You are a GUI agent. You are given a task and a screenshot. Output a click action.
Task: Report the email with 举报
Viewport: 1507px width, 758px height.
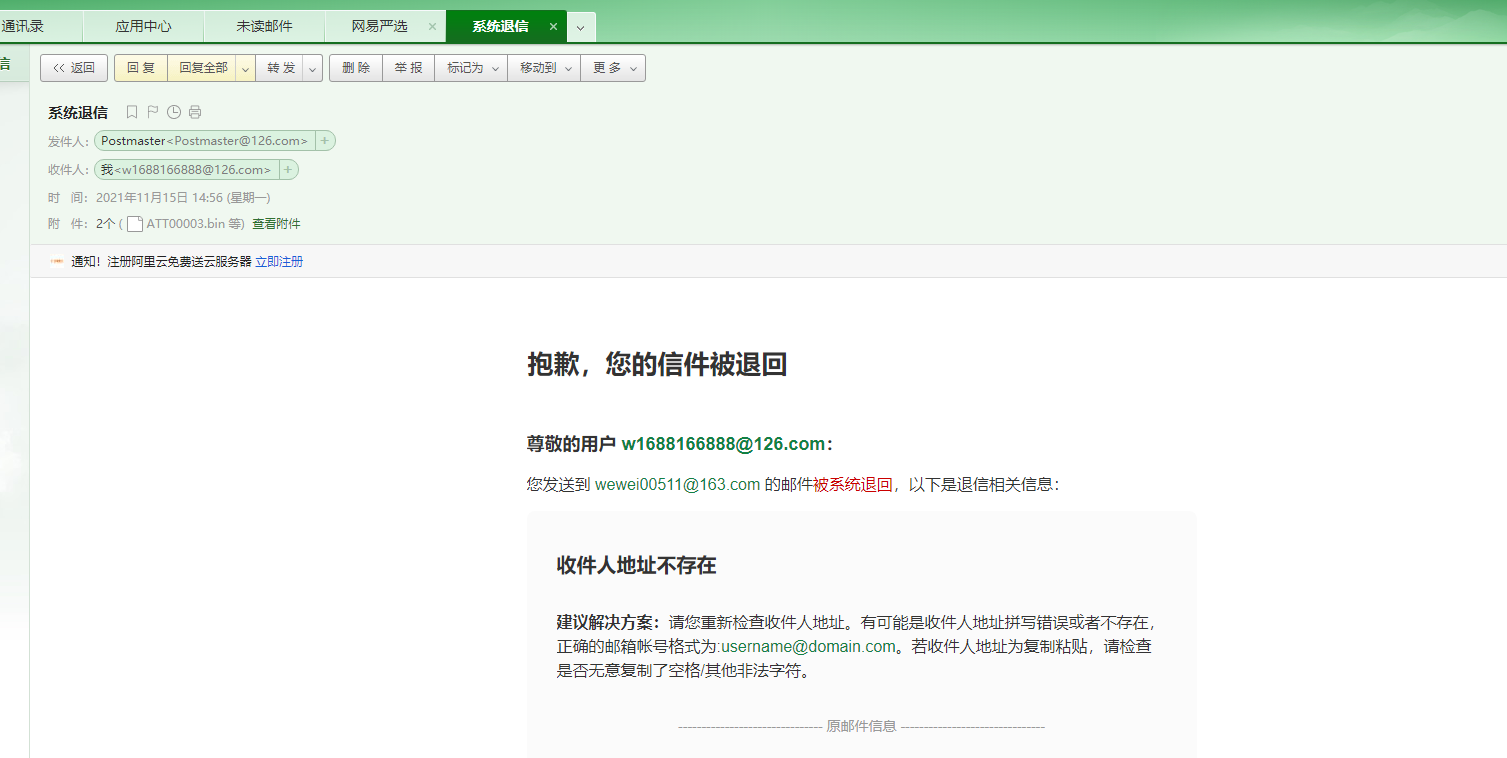(408, 68)
